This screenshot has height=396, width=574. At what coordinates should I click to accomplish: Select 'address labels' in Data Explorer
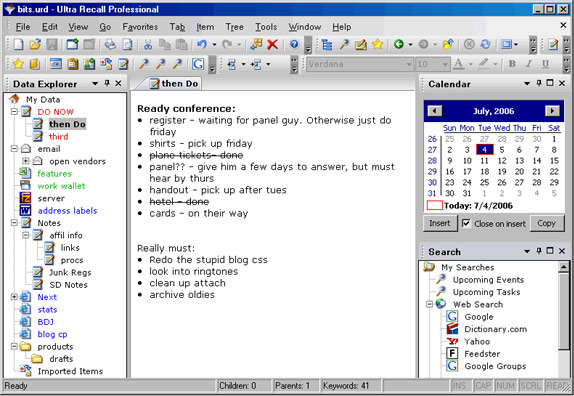click(x=67, y=210)
